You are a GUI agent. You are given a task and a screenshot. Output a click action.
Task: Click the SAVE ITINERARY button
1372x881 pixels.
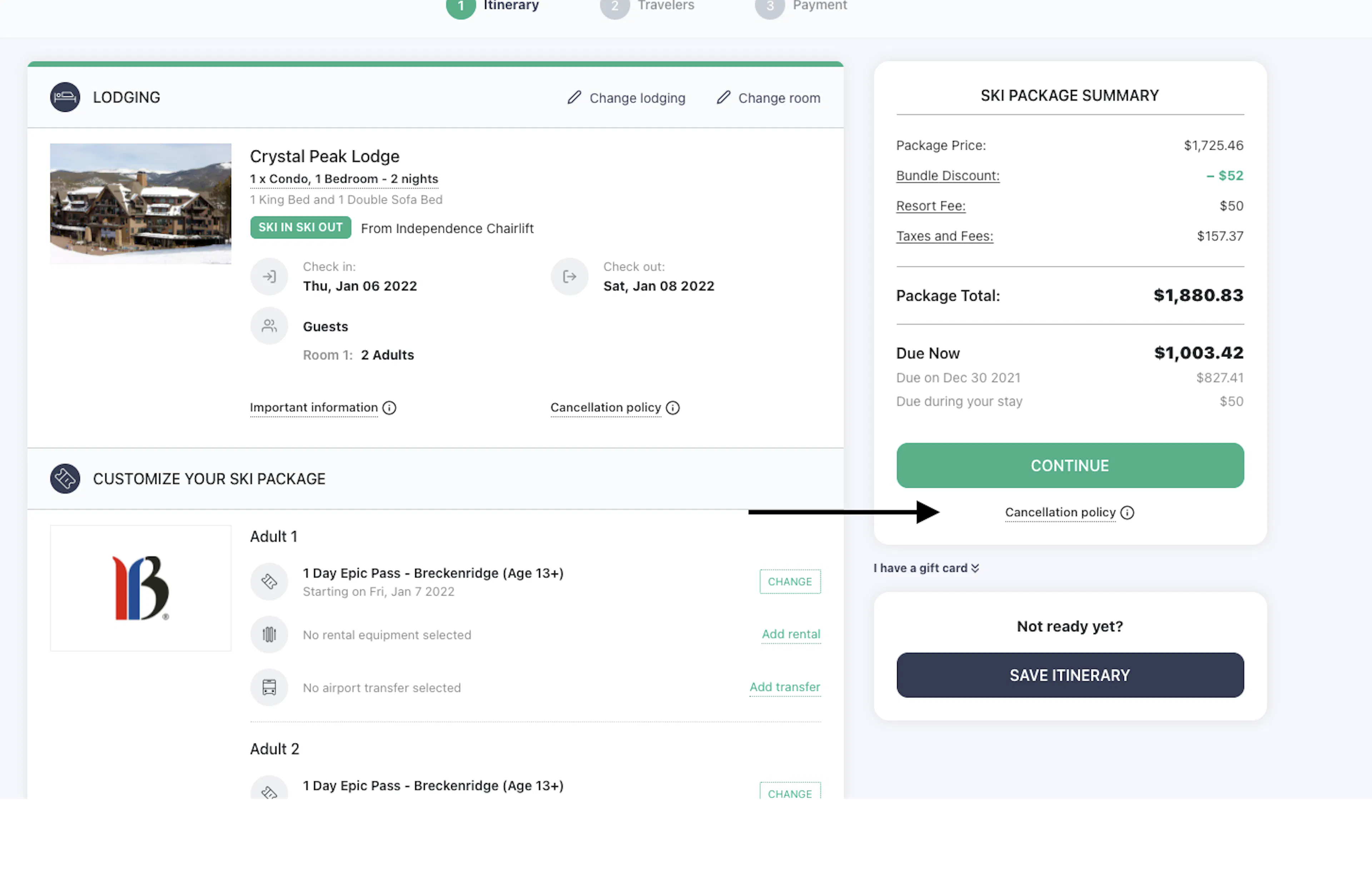tap(1069, 675)
